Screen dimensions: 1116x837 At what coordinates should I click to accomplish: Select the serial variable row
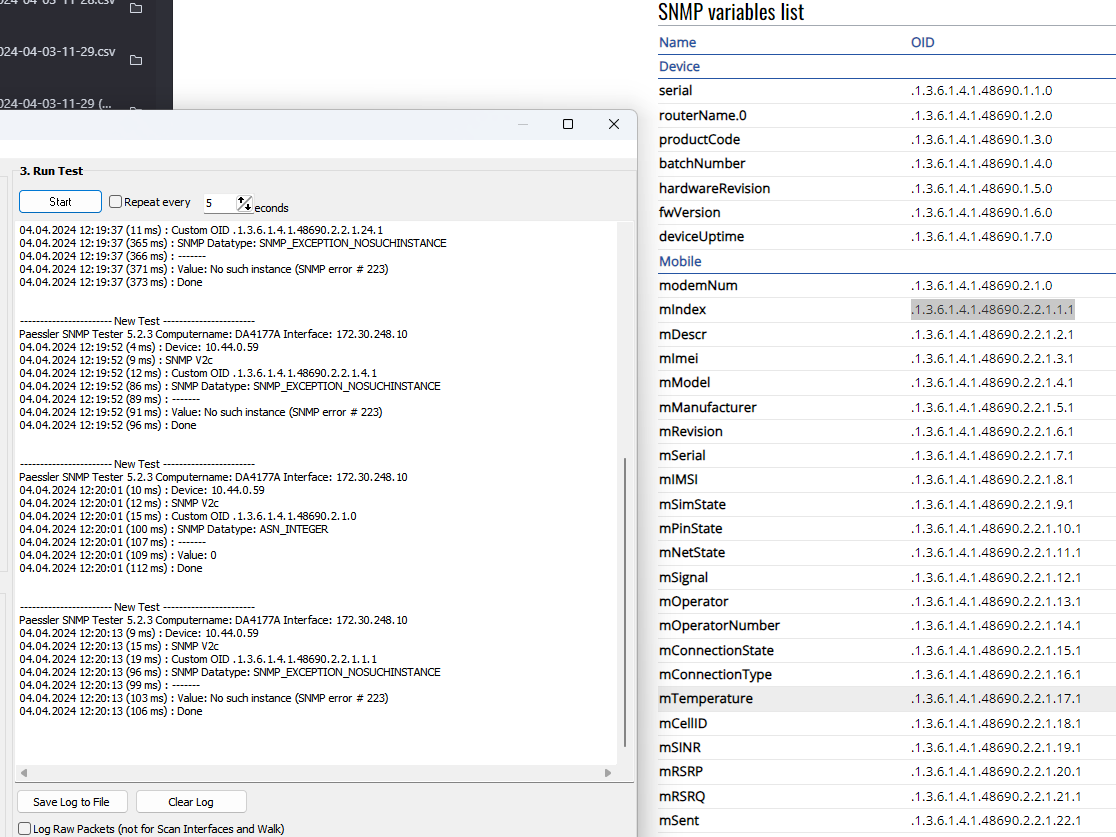(887, 91)
